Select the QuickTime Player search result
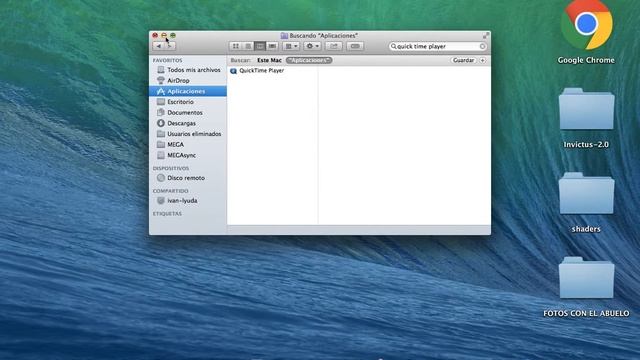 [272, 71]
